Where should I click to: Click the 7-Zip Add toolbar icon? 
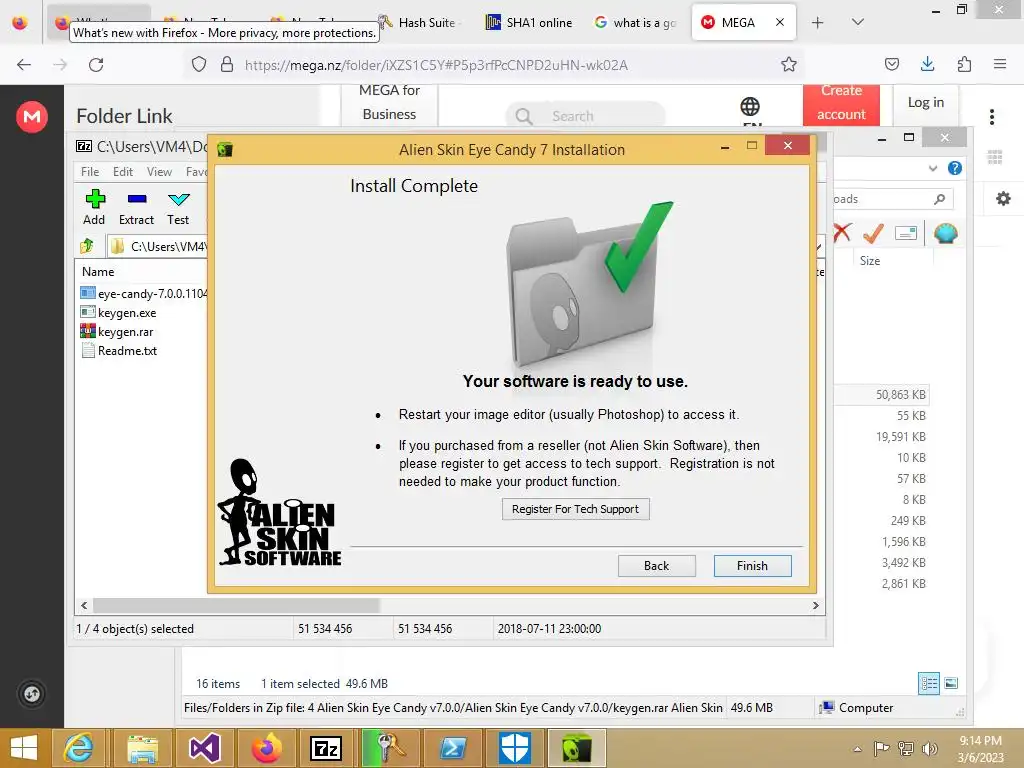click(95, 199)
